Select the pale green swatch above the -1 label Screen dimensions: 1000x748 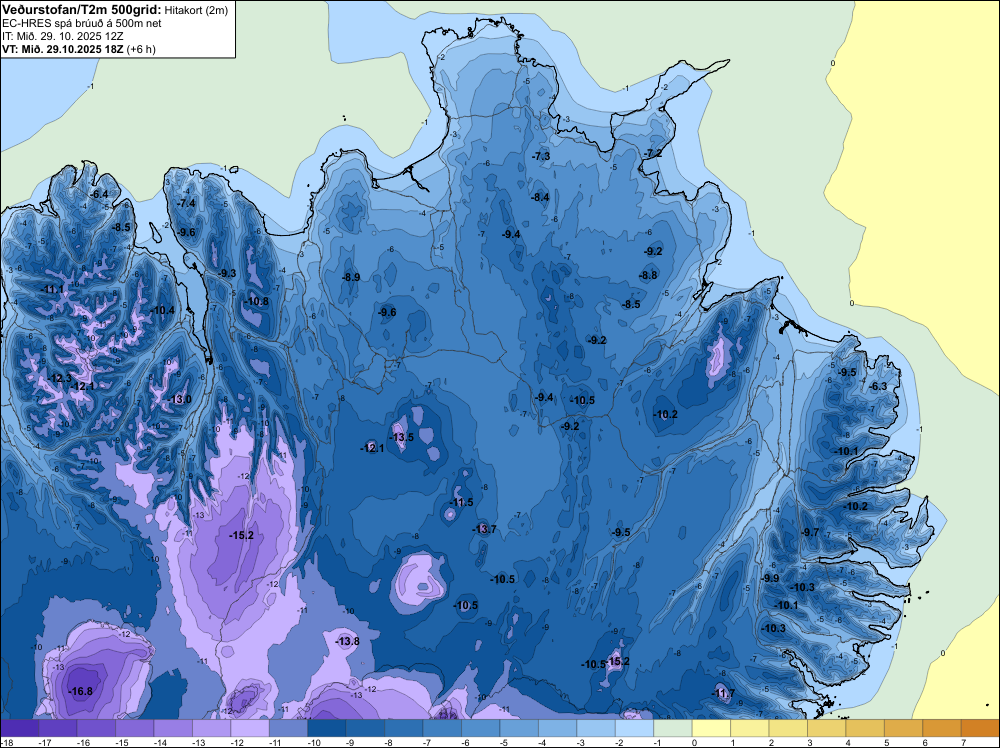coord(673,728)
